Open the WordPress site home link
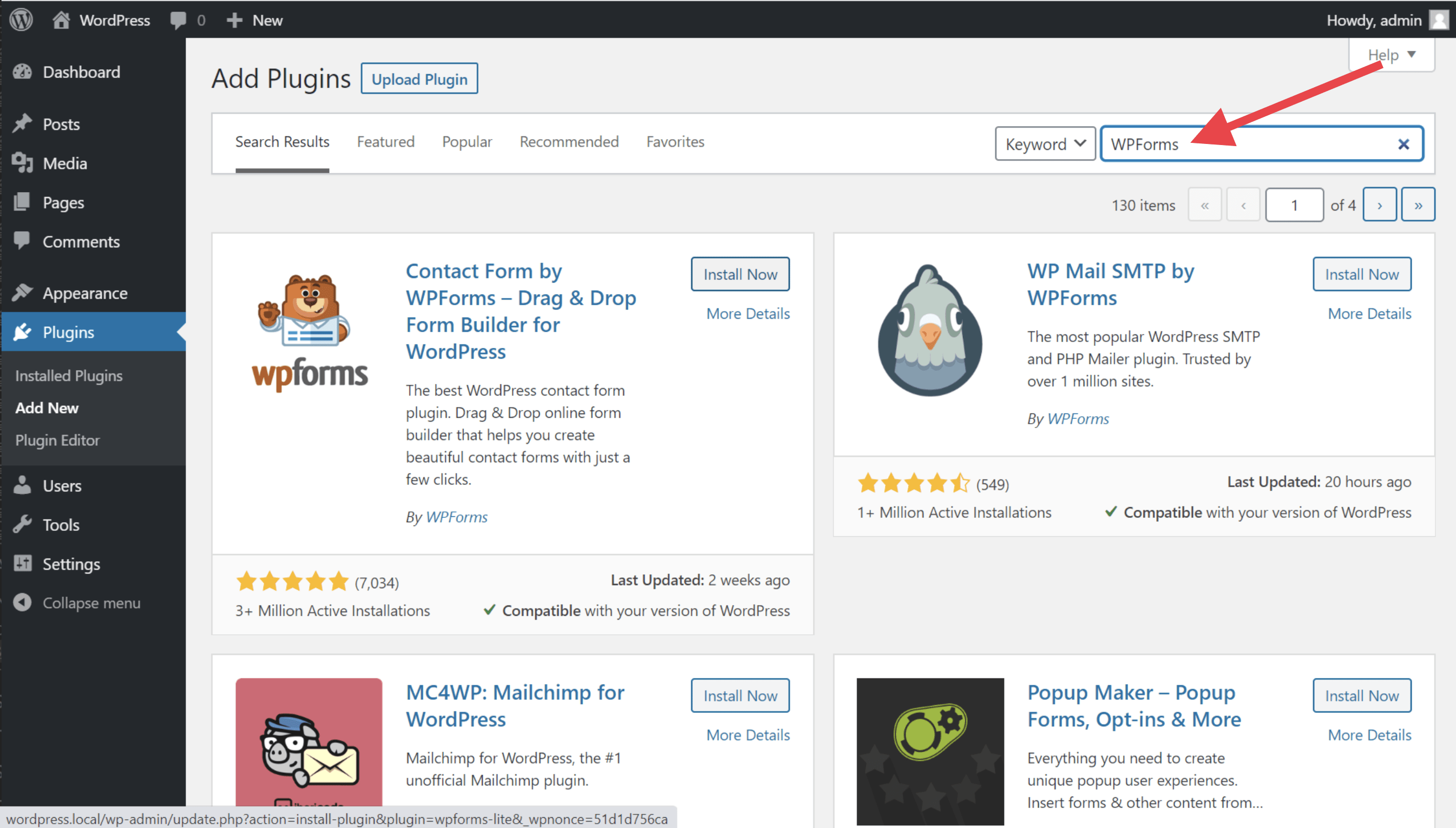Viewport: 1456px width, 828px height. [x=101, y=20]
